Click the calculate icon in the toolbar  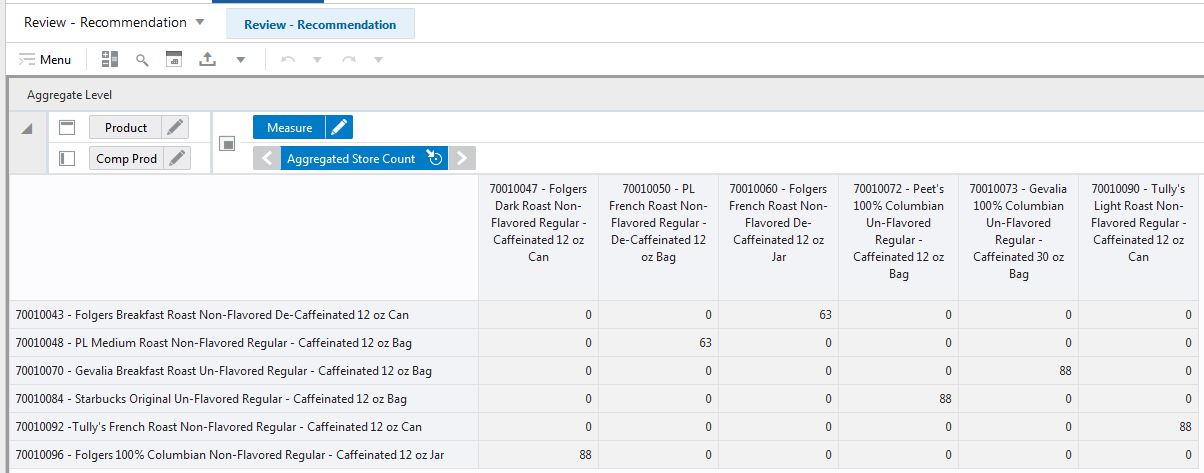point(110,60)
